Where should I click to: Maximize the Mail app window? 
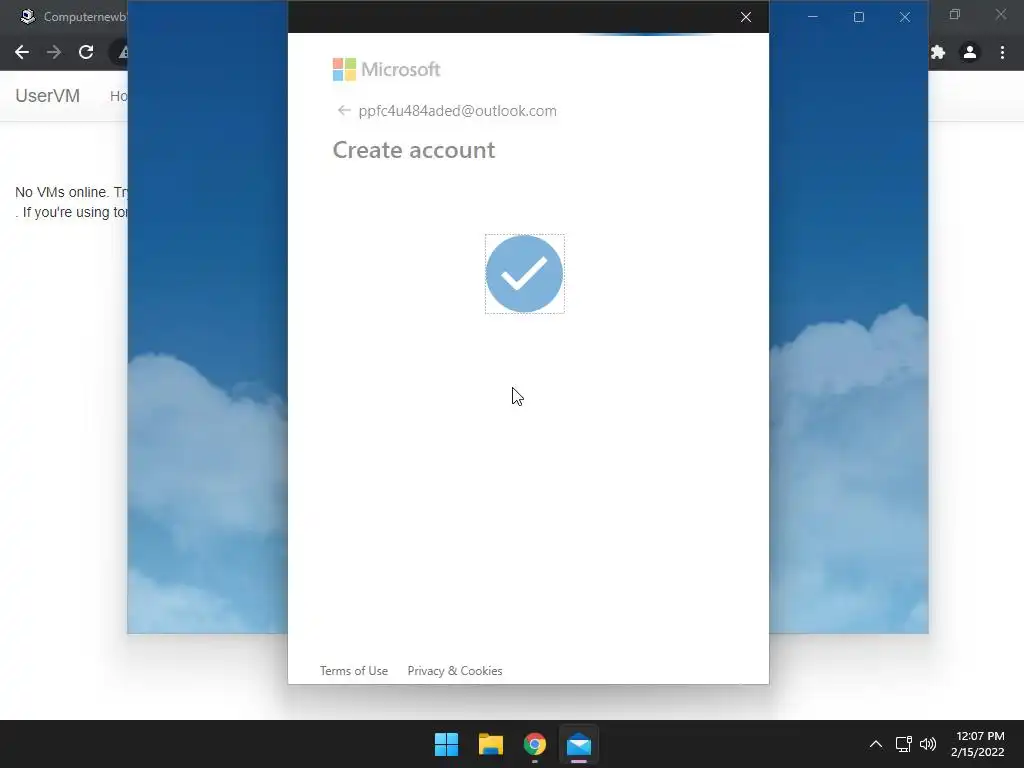point(859,17)
